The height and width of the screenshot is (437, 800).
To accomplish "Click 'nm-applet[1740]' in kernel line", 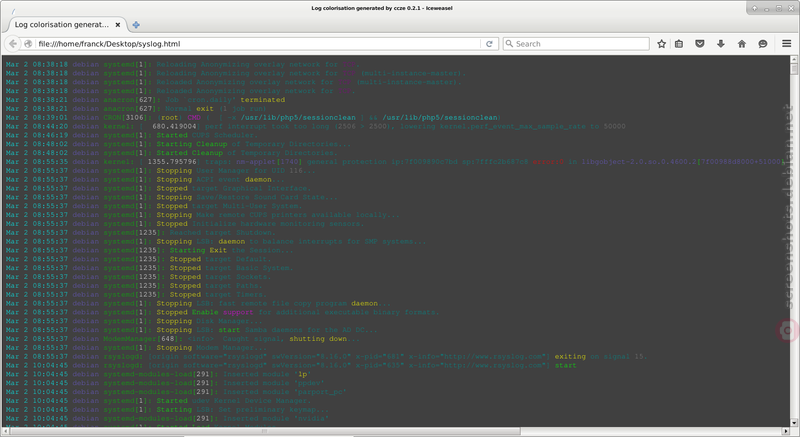I will [x=269, y=162].
